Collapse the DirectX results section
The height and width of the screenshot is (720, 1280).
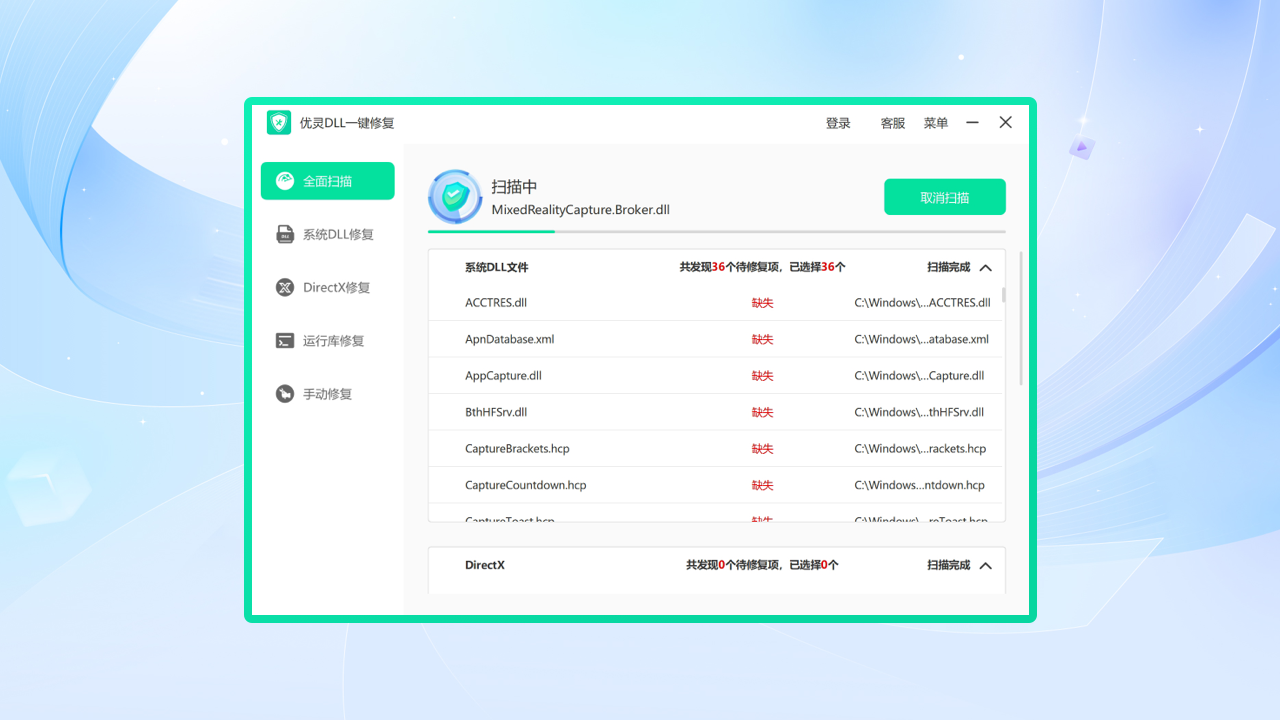tap(985, 565)
